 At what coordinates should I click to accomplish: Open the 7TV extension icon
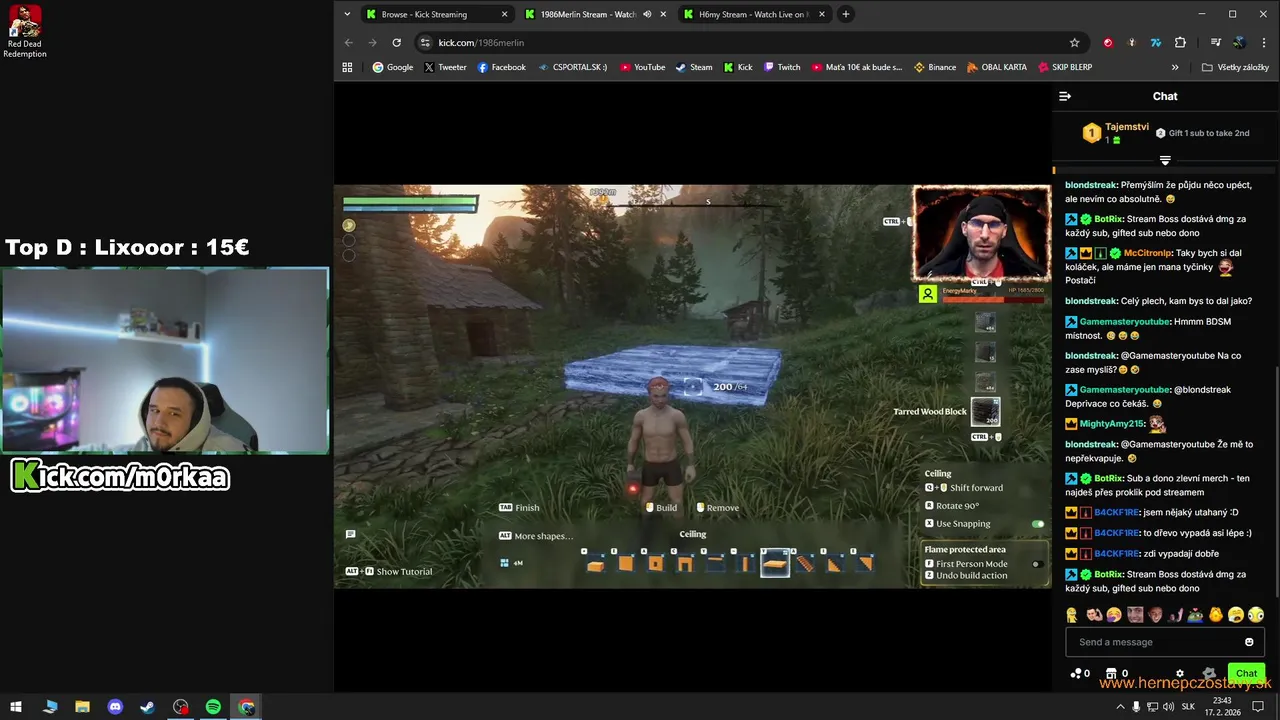tap(1156, 43)
